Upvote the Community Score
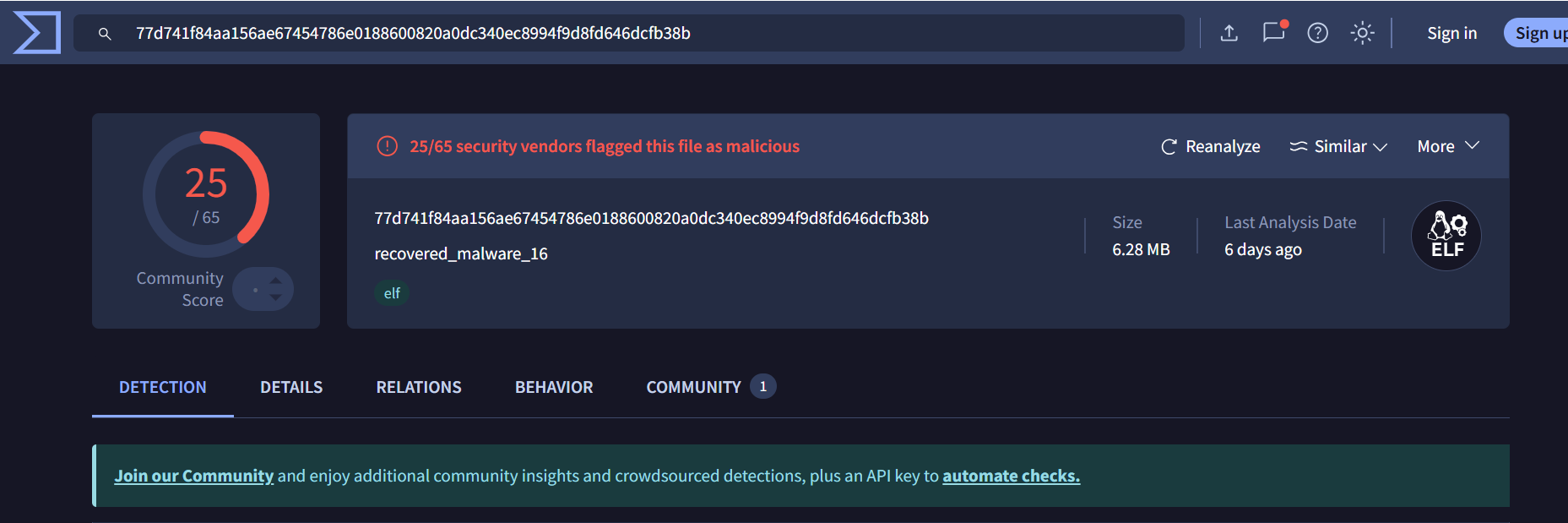Image resolution: width=1568 pixels, height=523 pixels. point(275,281)
